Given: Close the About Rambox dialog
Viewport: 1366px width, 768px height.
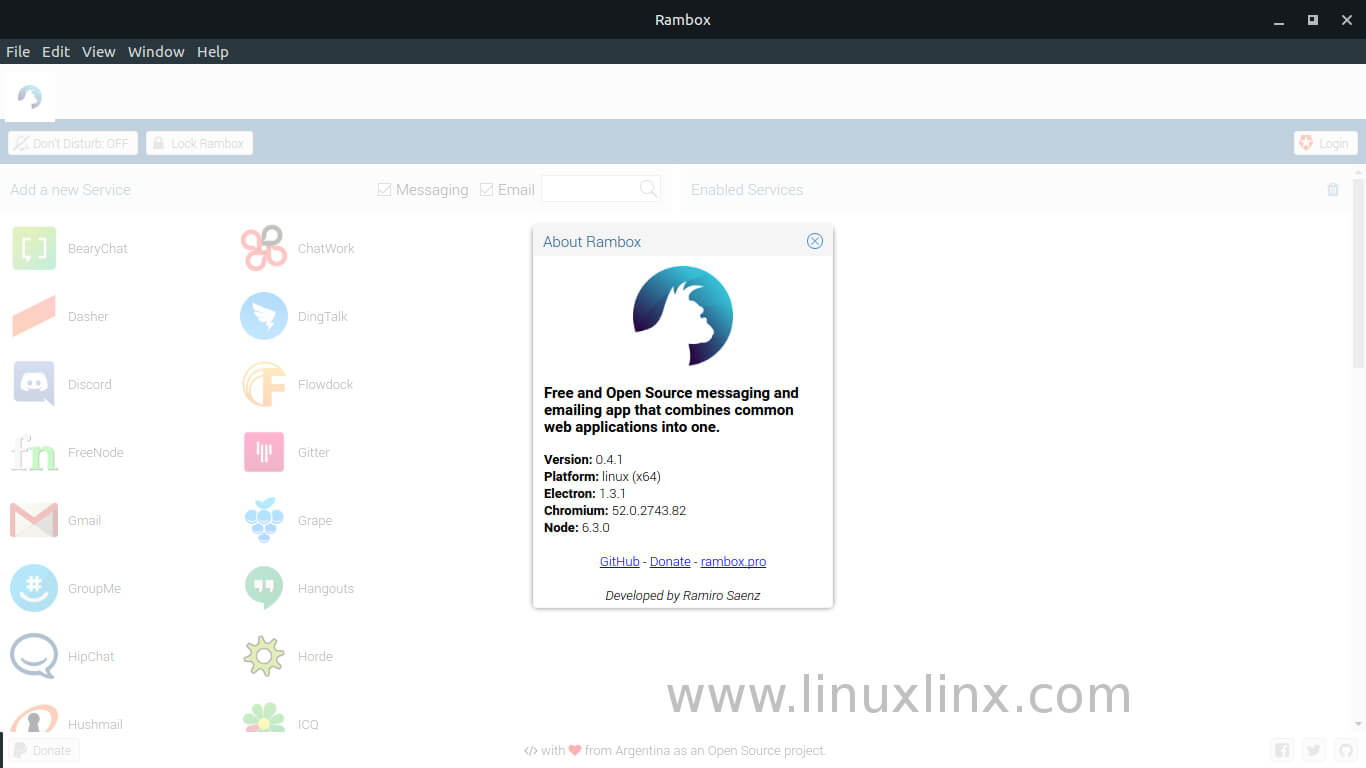Looking at the screenshot, I should coord(815,241).
